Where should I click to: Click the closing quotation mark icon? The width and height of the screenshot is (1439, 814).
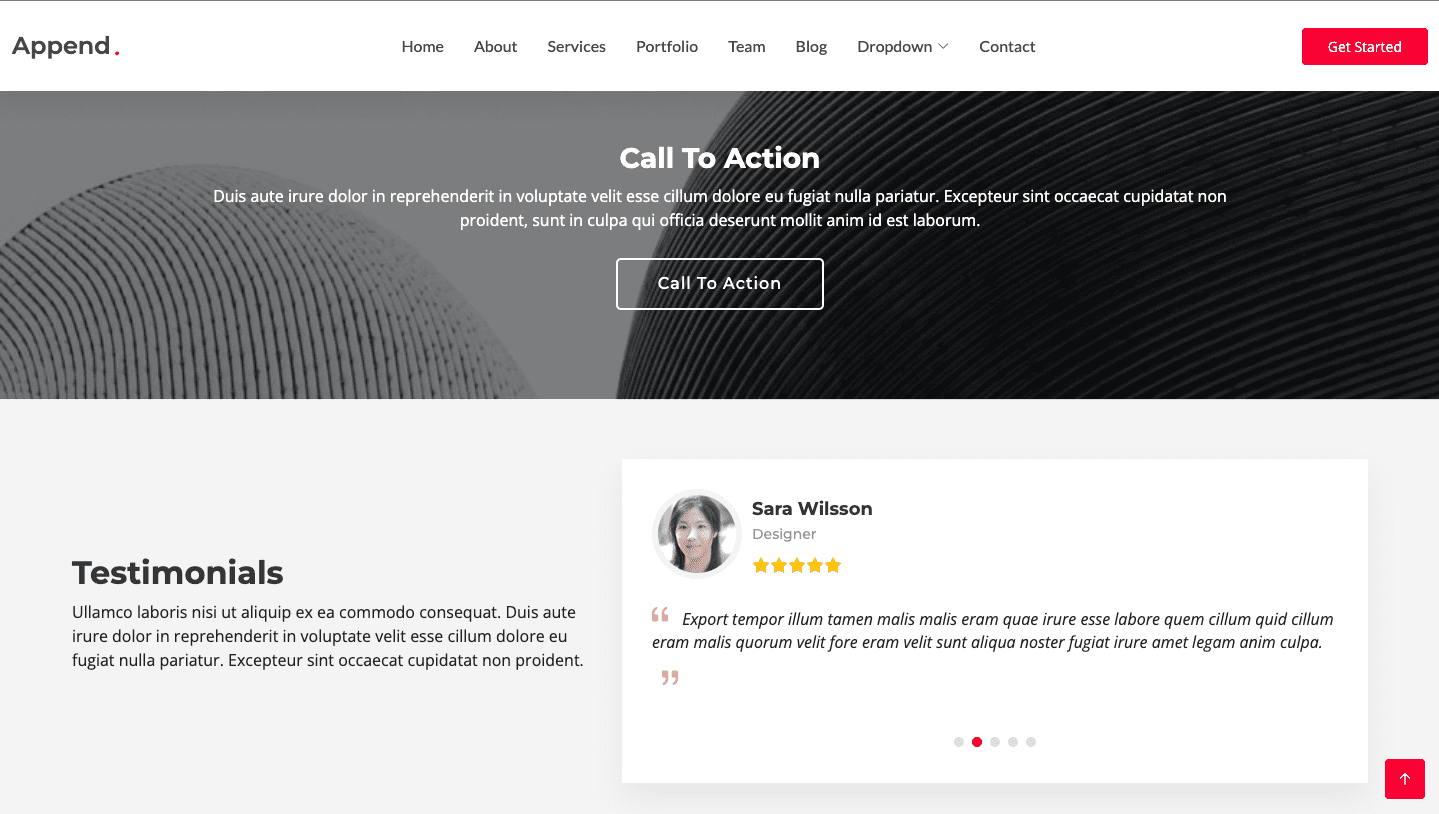(x=670, y=678)
